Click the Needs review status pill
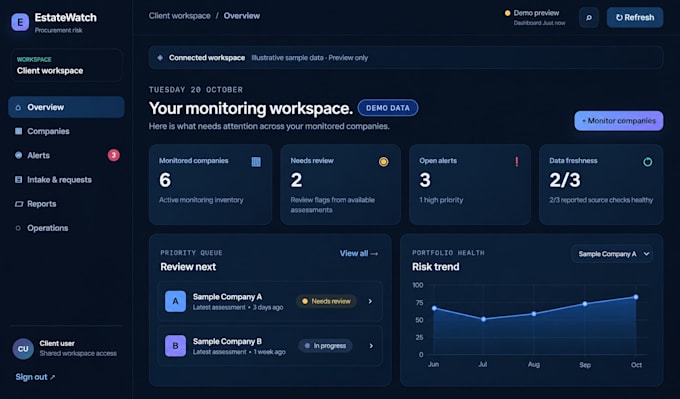Viewport: 680px width, 399px height. point(327,301)
